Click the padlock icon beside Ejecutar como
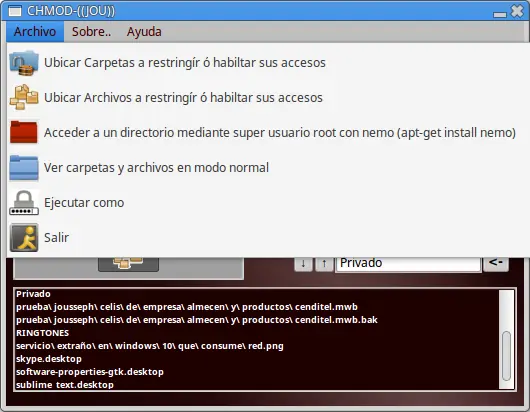 click(24, 202)
